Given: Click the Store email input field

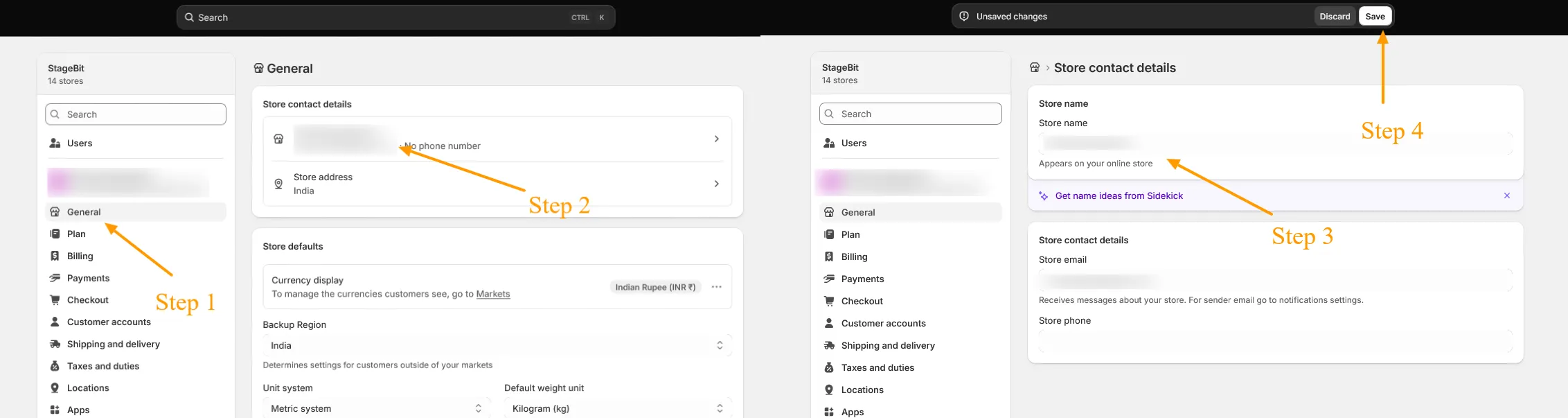Looking at the screenshot, I should click(x=1275, y=279).
